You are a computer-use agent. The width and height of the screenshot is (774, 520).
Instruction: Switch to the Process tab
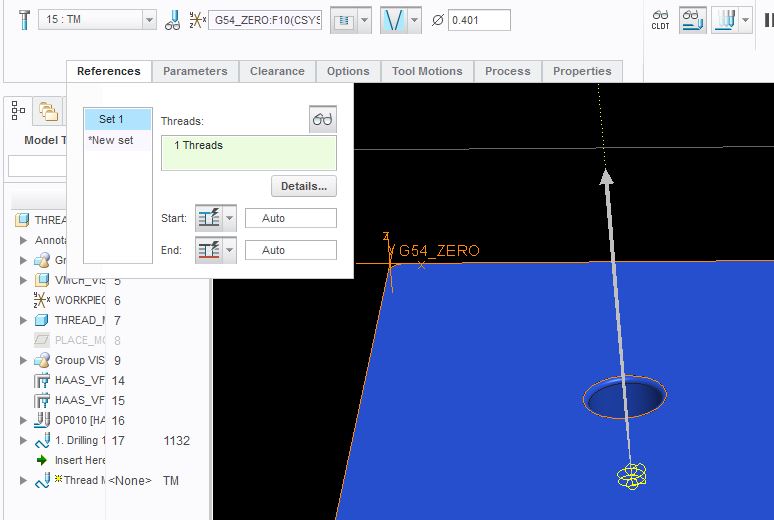(507, 71)
